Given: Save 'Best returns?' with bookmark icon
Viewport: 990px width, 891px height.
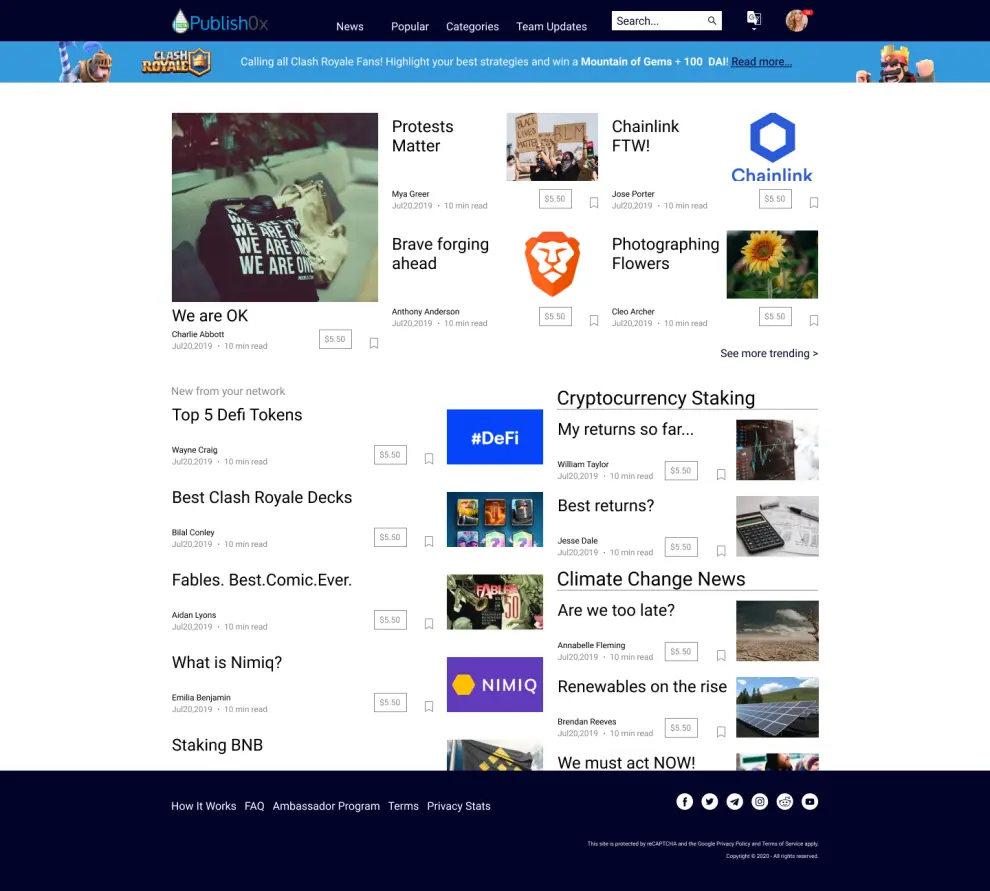Looking at the screenshot, I should pos(721,551).
